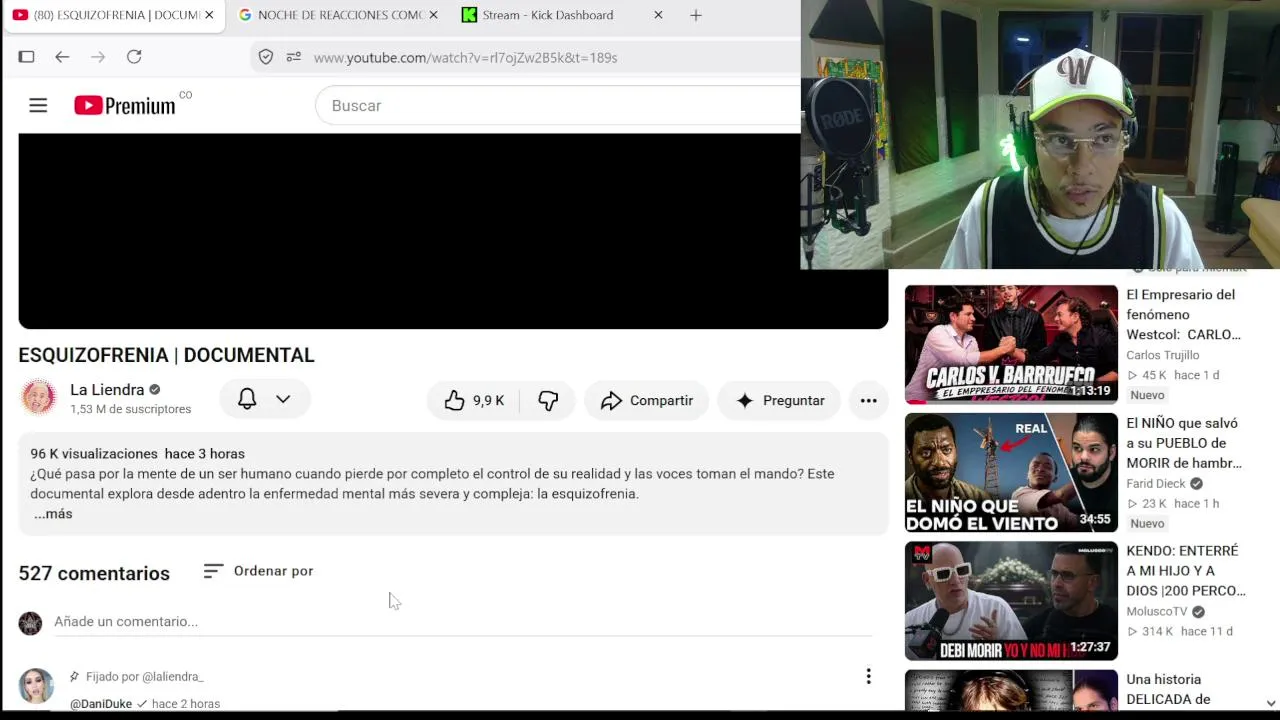The height and width of the screenshot is (720, 1280).
Task: Open El NIÑO QUE DOMÓ EL VIENTO thumbnail
Action: [1011, 473]
